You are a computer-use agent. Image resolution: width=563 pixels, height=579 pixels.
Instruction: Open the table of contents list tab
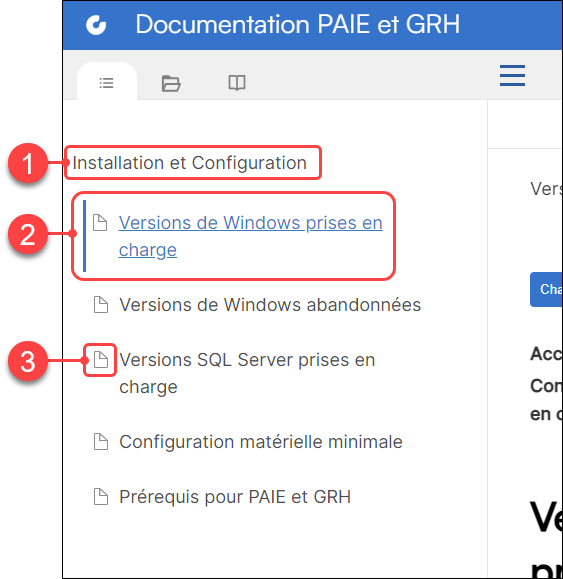[107, 83]
